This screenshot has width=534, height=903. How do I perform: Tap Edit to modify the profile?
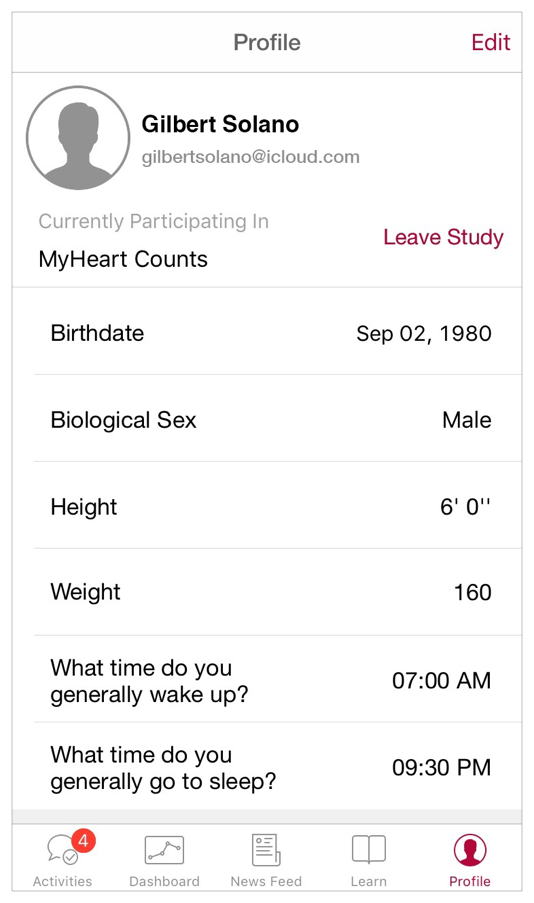(491, 42)
